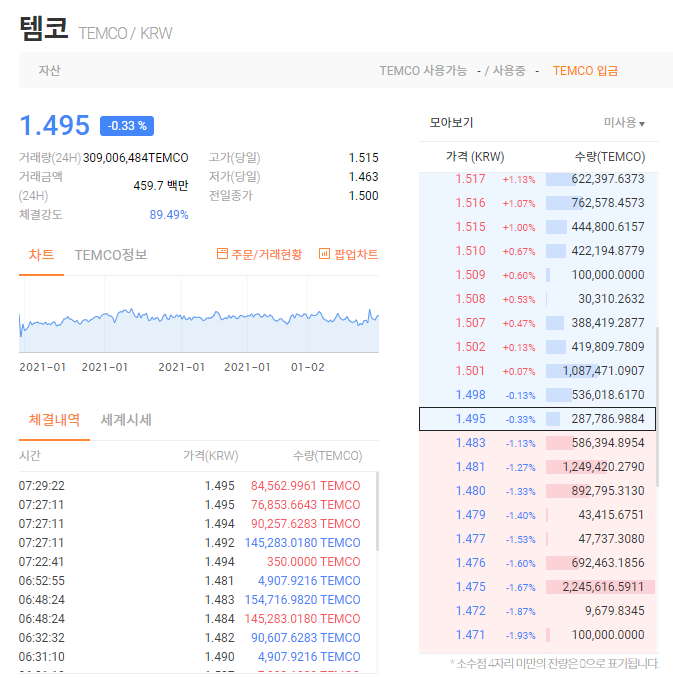The height and width of the screenshot is (678, 673).
Task: Click the 전일종가 value 1.500
Action: click(x=363, y=196)
